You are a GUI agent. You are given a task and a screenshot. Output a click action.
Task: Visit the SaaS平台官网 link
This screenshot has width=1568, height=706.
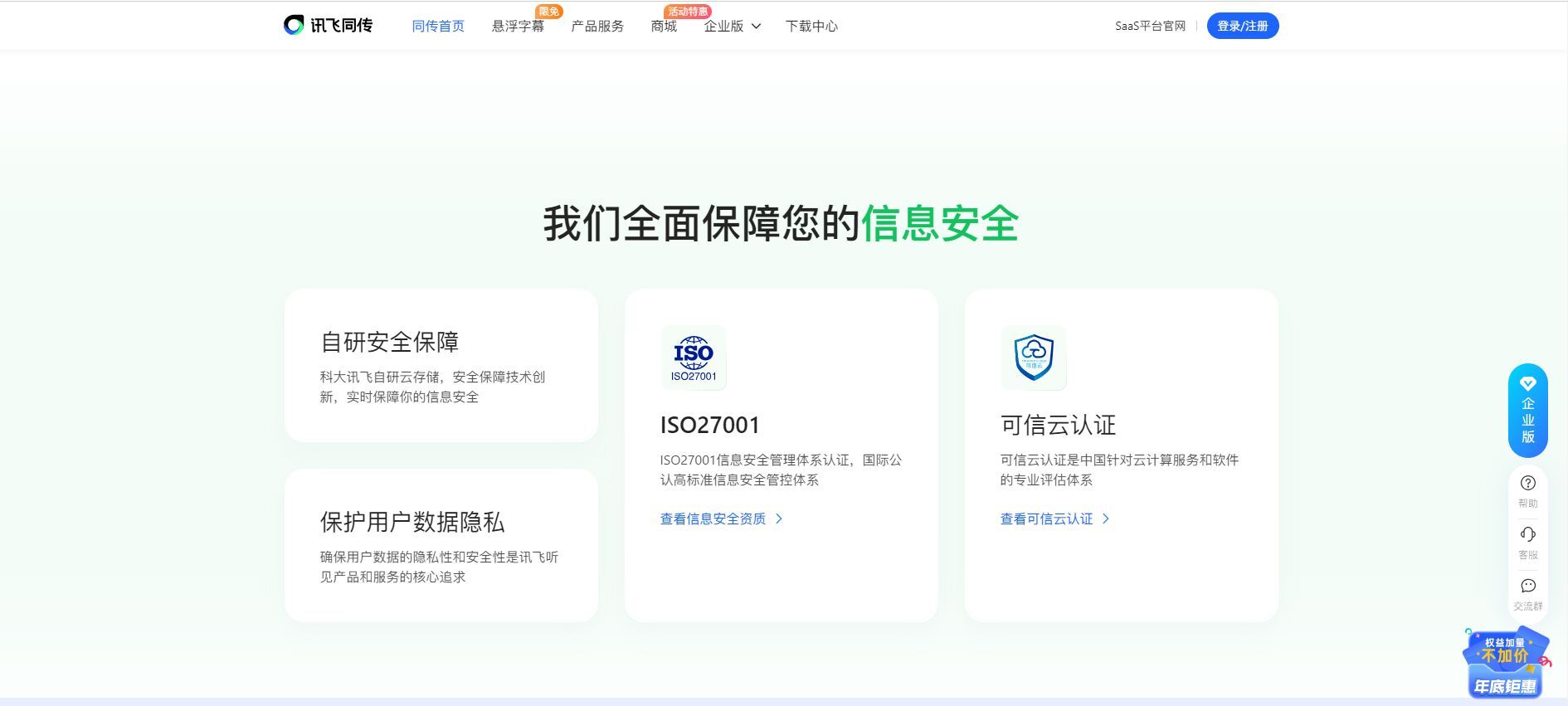1150,26
